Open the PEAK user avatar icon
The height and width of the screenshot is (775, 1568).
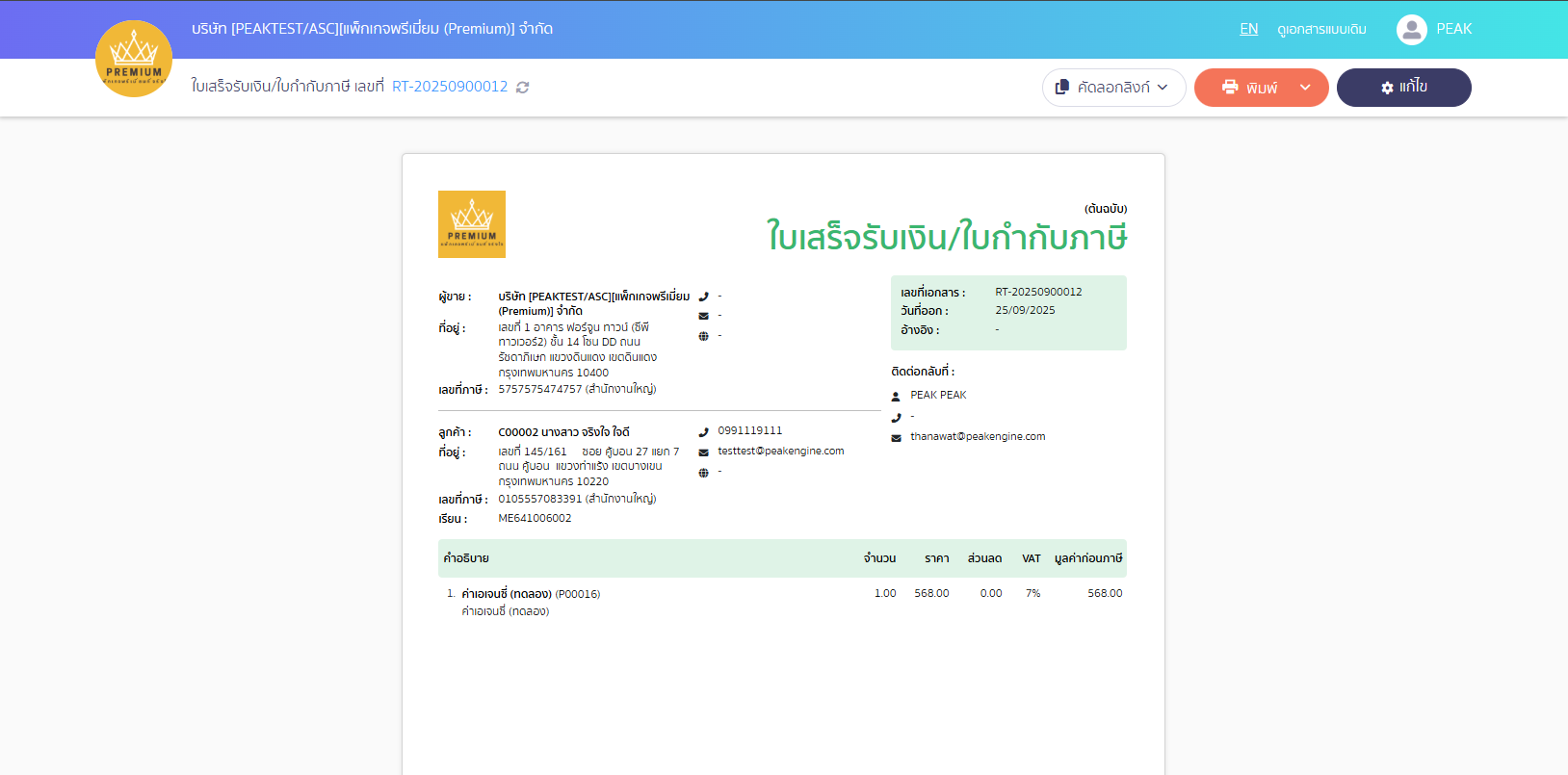click(1411, 29)
